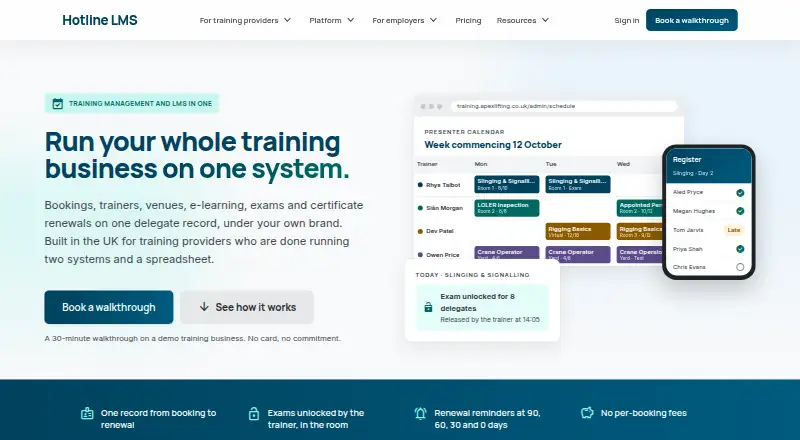
Task: Toggle Megan Hughes's attendance check
Action: click(x=740, y=211)
